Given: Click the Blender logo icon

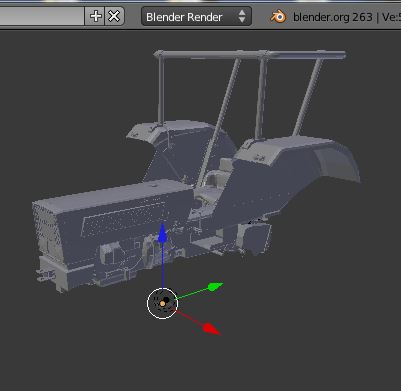Looking at the screenshot, I should coord(278,16).
